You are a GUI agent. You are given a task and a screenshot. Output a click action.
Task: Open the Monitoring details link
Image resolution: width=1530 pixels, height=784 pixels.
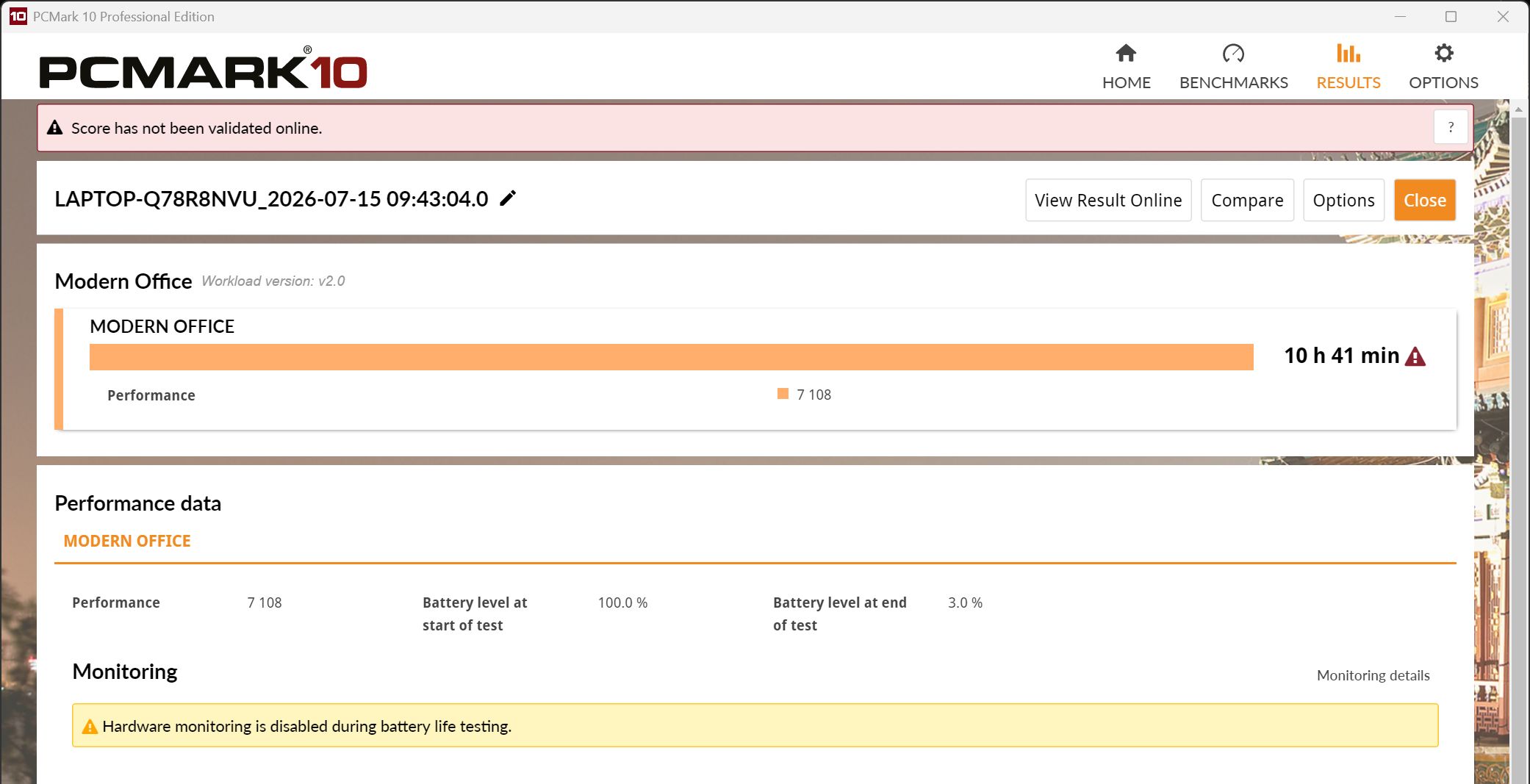coord(1373,675)
